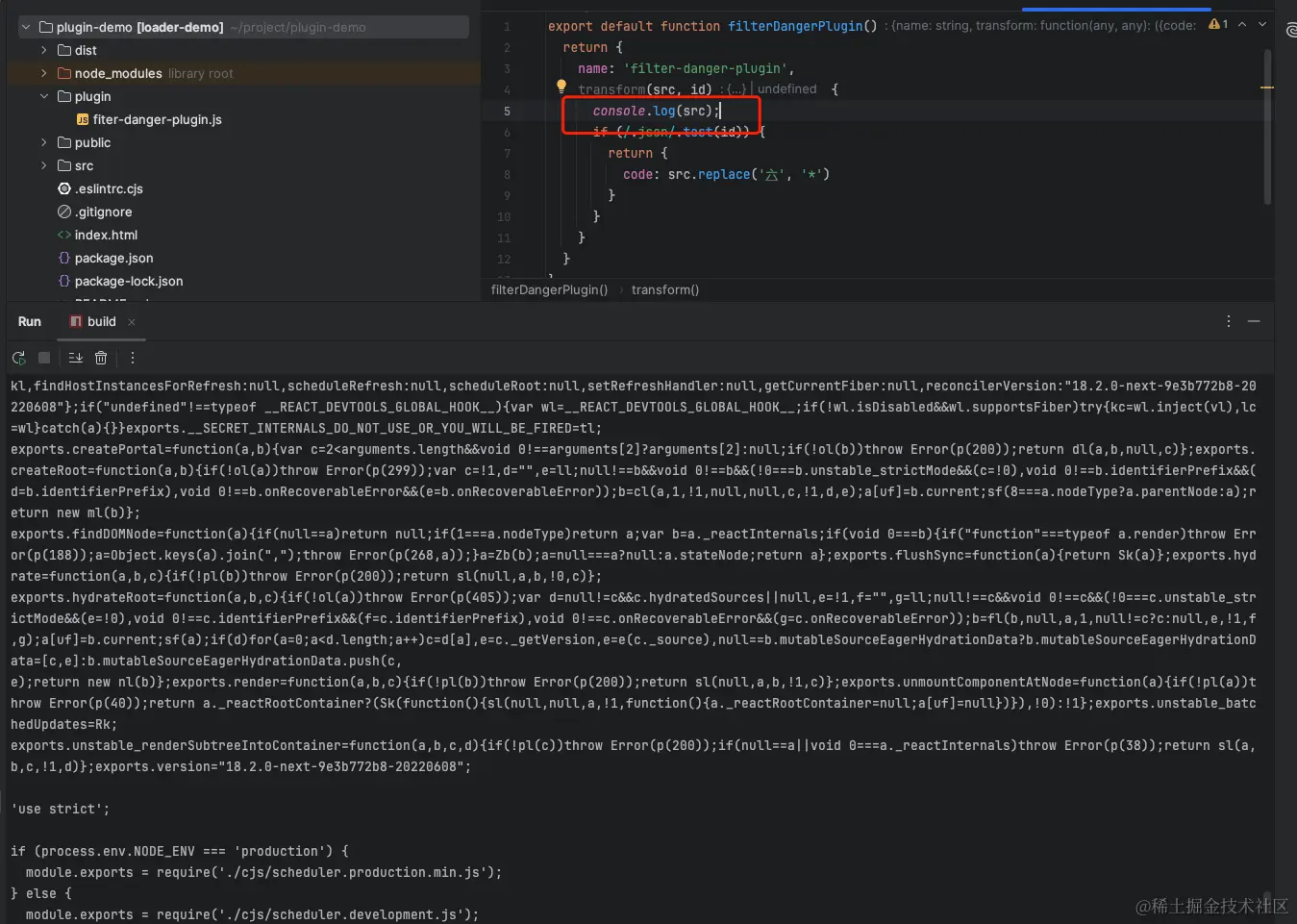This screenshot has height=924, width=1297.
Task: Open the Run panel options menu
Action: [1228, 321]
